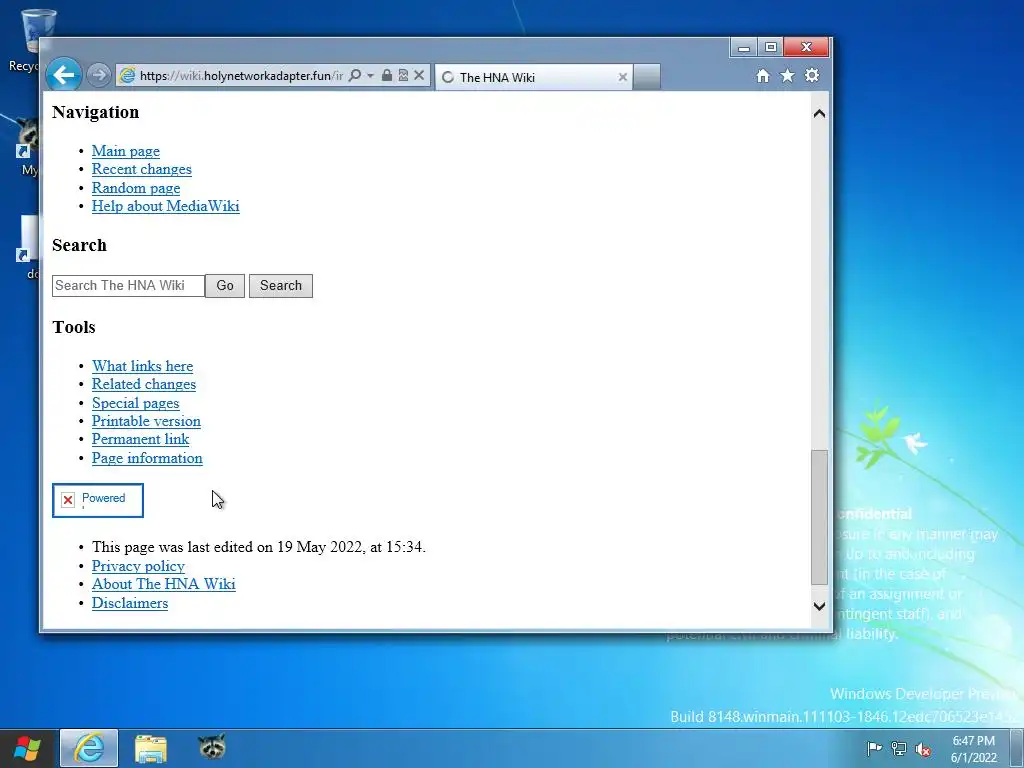Screen dimensions: 1024x768
Task: Click the broken Powered by image
Action: [98, 500]
